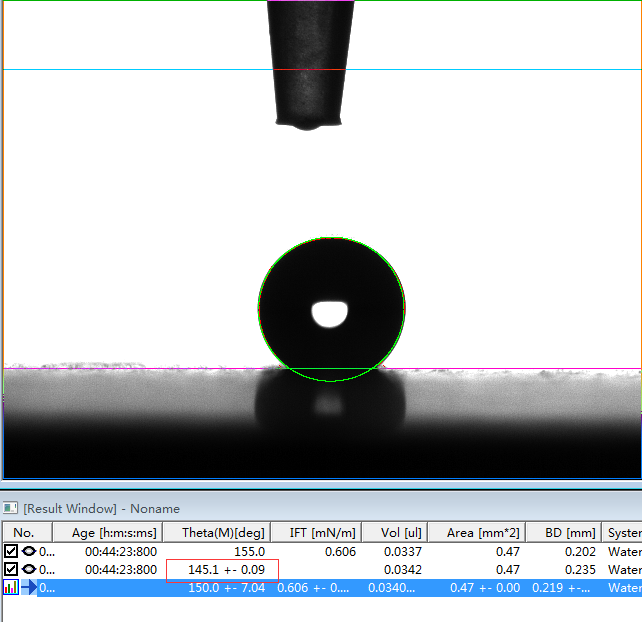This screenshot has width=642, height=622.
Task: Click the Area [mm*2] column header
Action: point(484,533)
